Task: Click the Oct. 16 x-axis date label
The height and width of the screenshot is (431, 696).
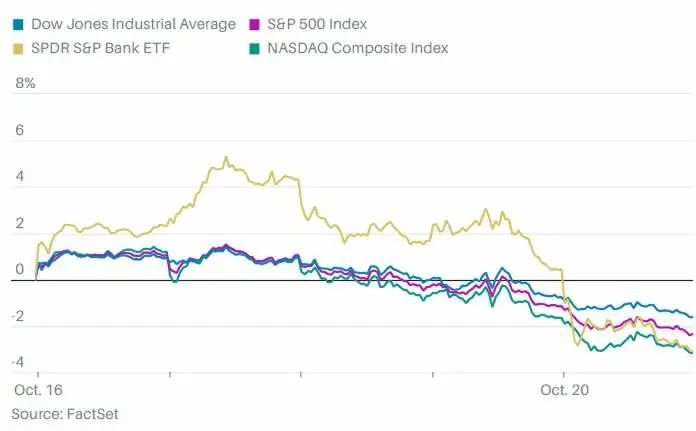Action: point(35,390)
